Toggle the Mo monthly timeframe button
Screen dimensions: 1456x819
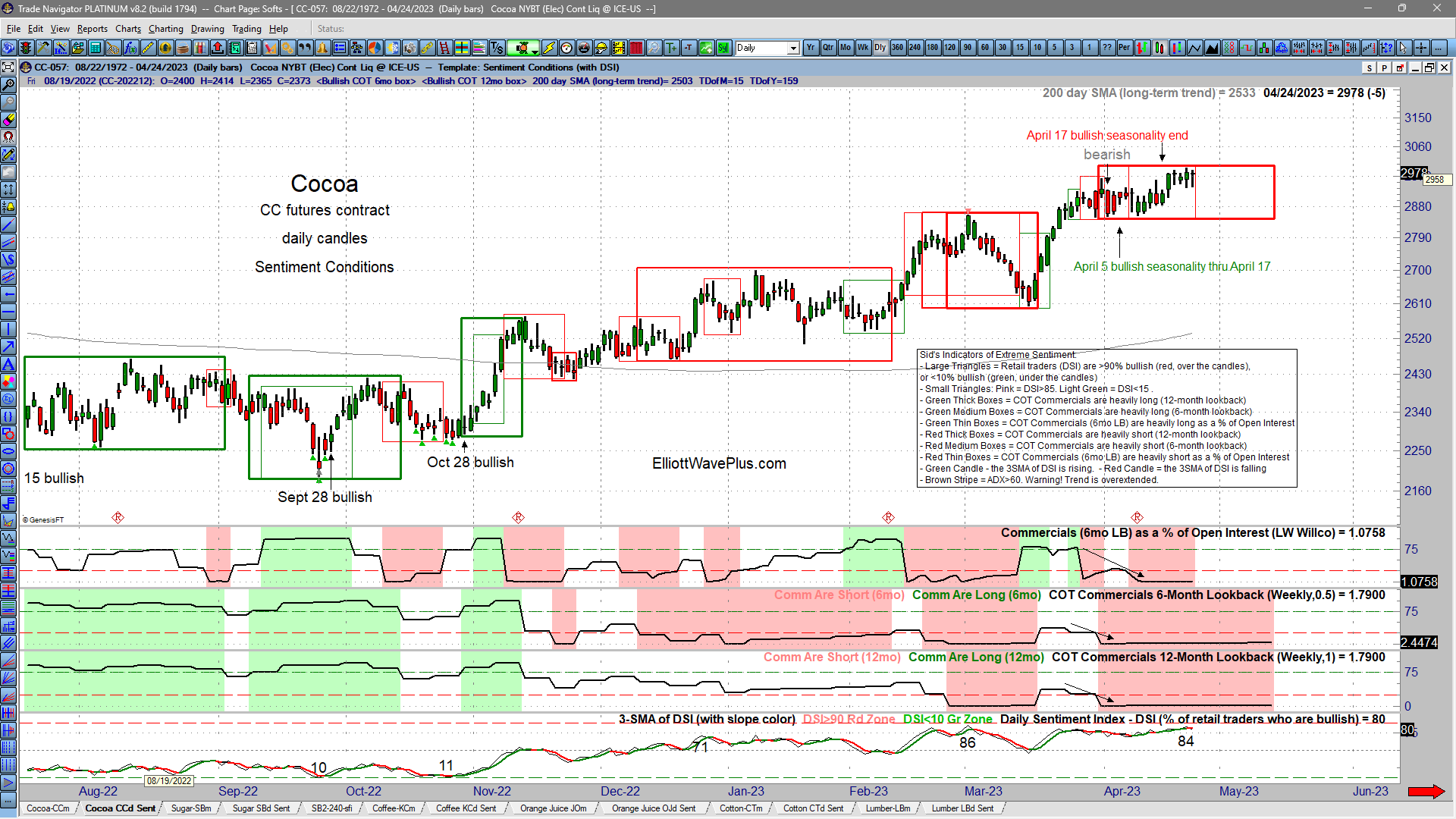pyautogui.click(x=845, y=48)
